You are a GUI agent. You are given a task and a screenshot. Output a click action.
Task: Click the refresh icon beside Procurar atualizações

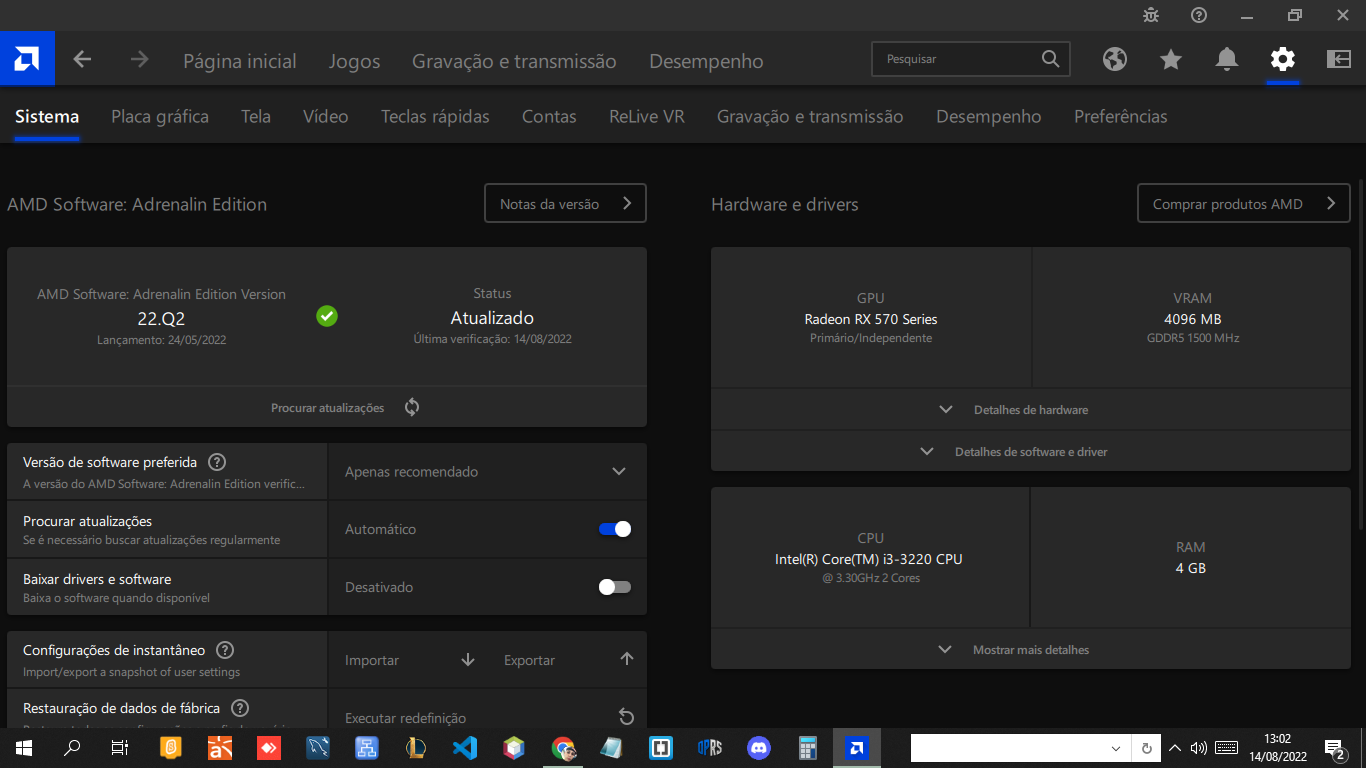point(412,407)
